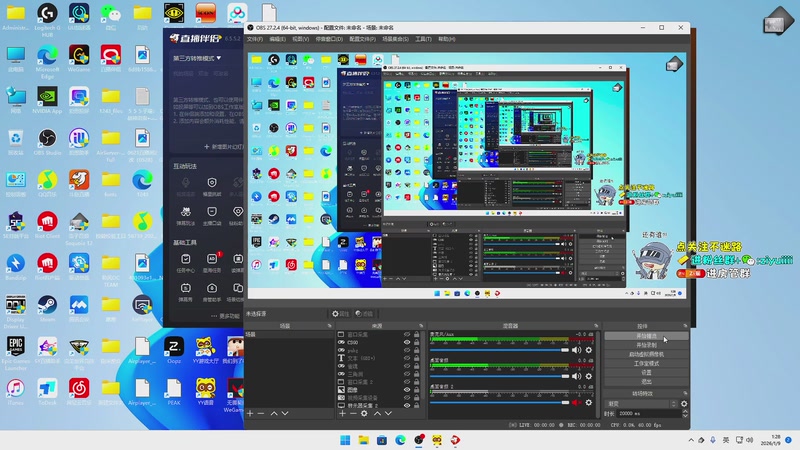Open Edge browser from the taskbar
800x450 pixels.
[x=400, y=440]
